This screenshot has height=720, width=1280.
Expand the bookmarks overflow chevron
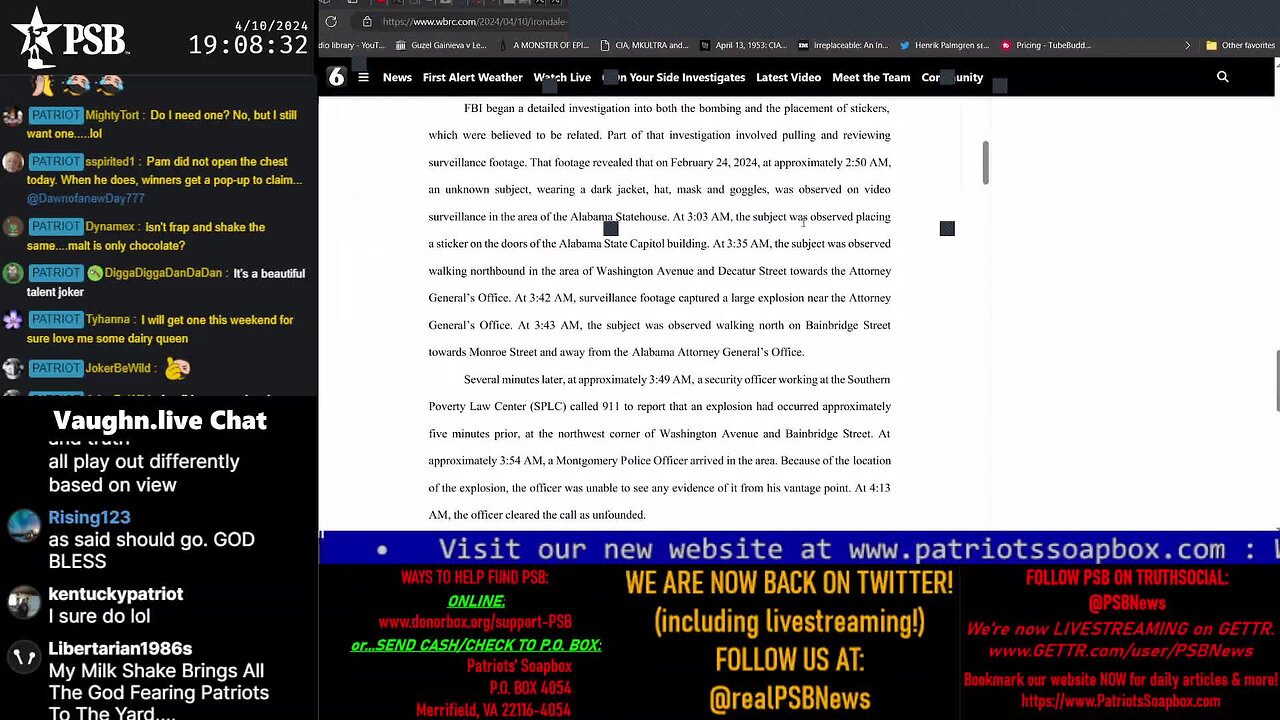[1187, 45]
